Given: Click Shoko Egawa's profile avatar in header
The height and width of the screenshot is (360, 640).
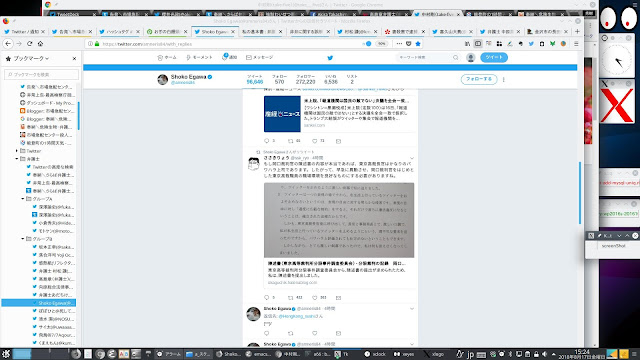Looking at the screenshot, I should (x=162, y=79).
